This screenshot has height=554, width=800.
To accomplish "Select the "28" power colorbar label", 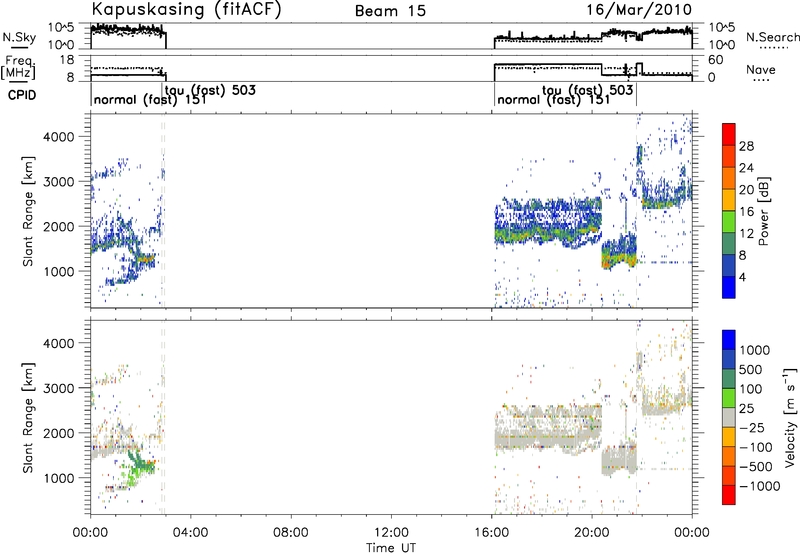I will (746, 146).
